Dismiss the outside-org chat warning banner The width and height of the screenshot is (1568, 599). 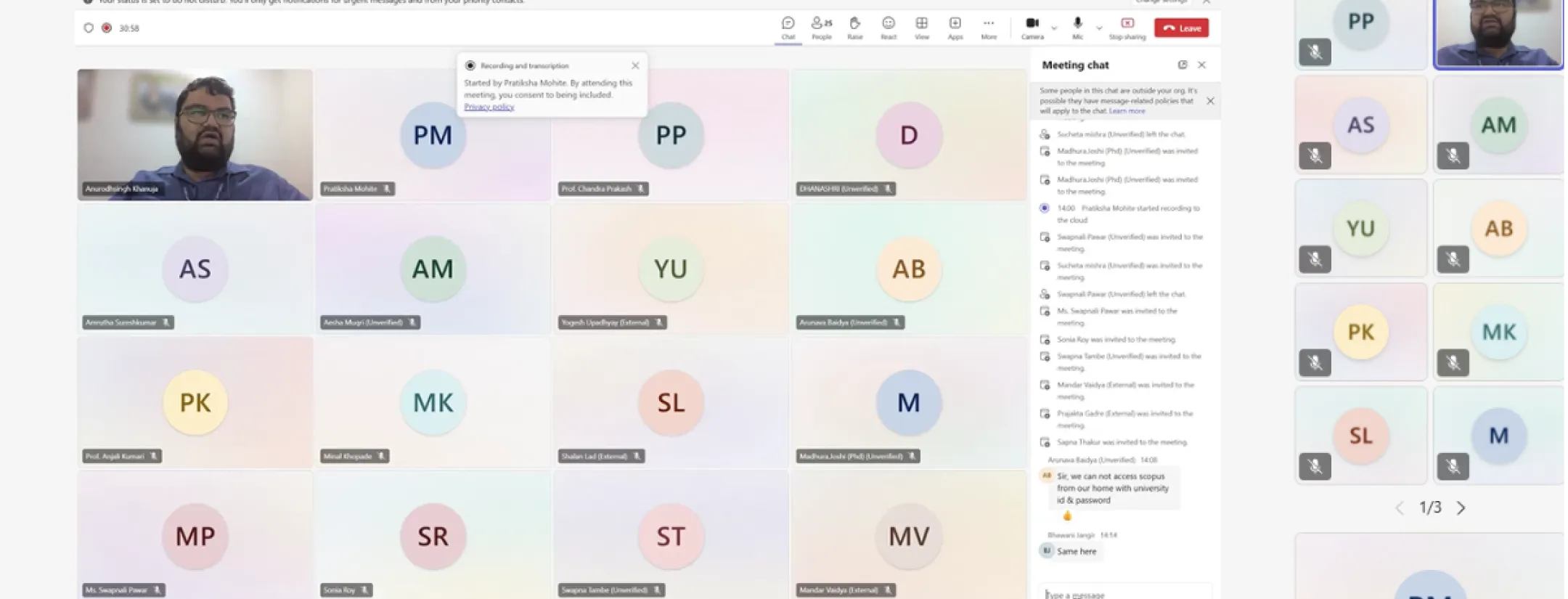point(1210,101)
